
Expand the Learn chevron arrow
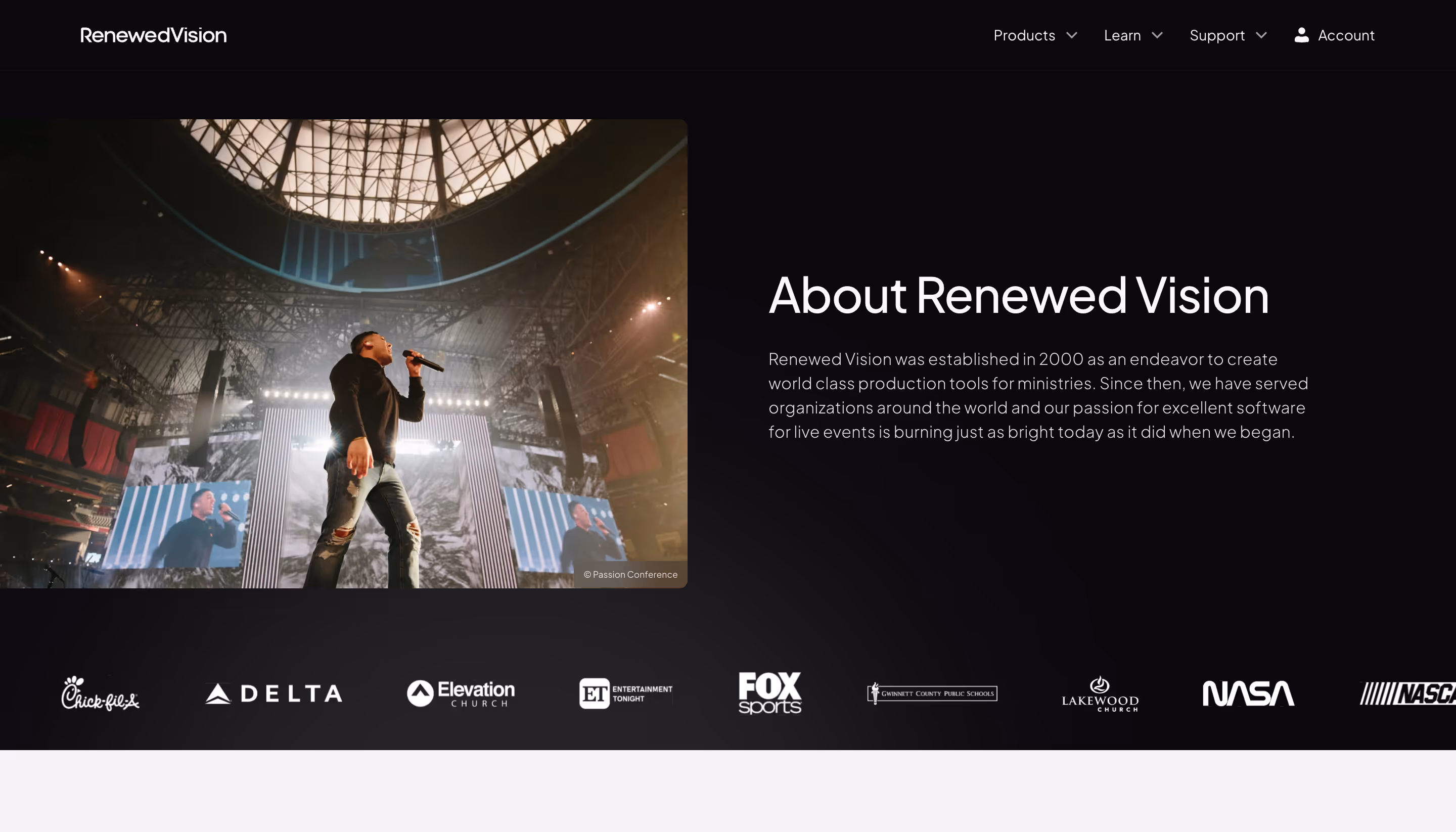[x=1157, y=35]
